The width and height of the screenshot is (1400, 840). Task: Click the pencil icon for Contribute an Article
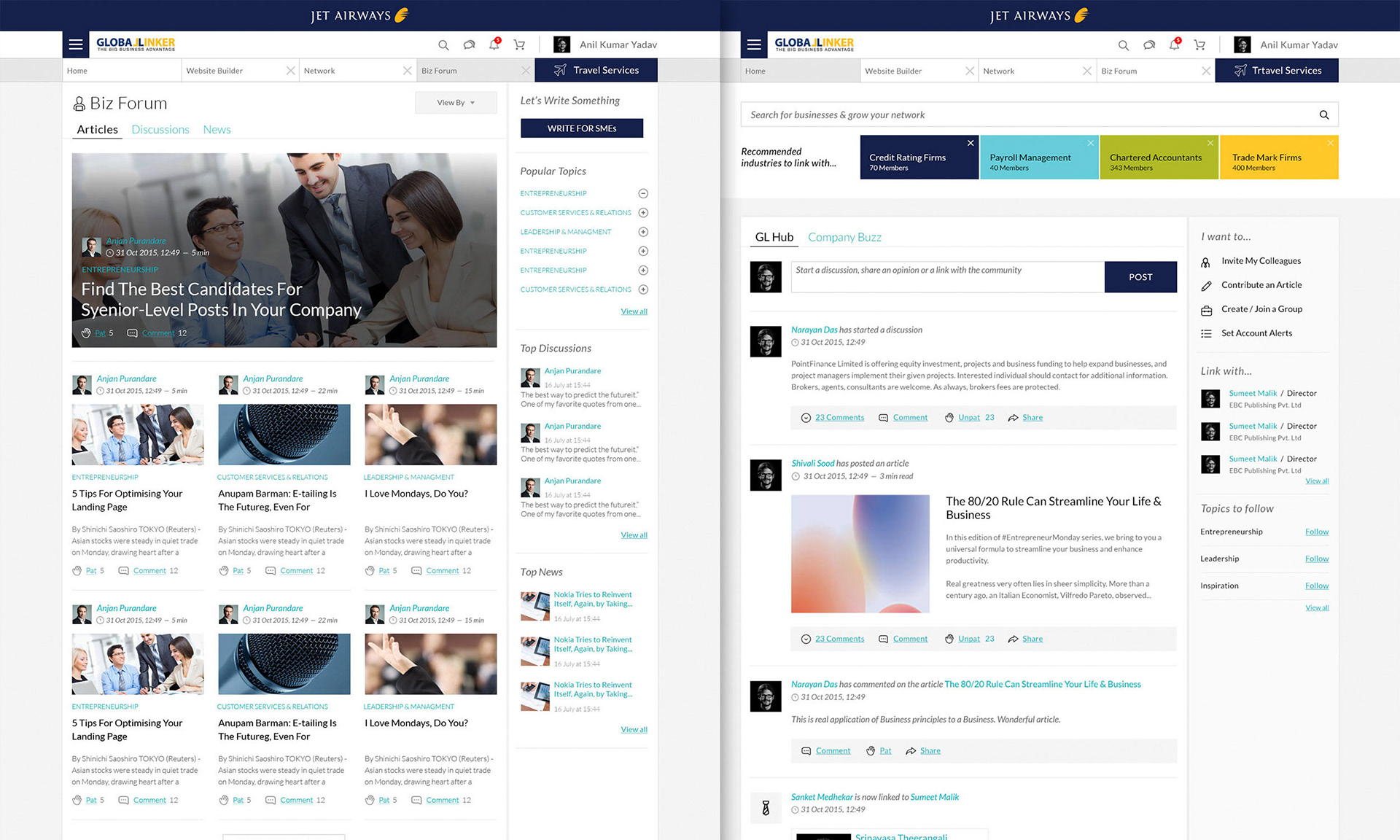pyautogui.click(x=1206, y=285)
